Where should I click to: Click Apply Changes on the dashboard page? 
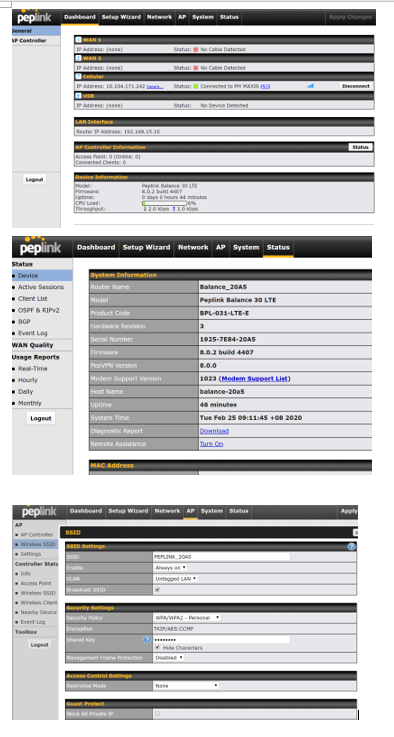tap(350, 17)
